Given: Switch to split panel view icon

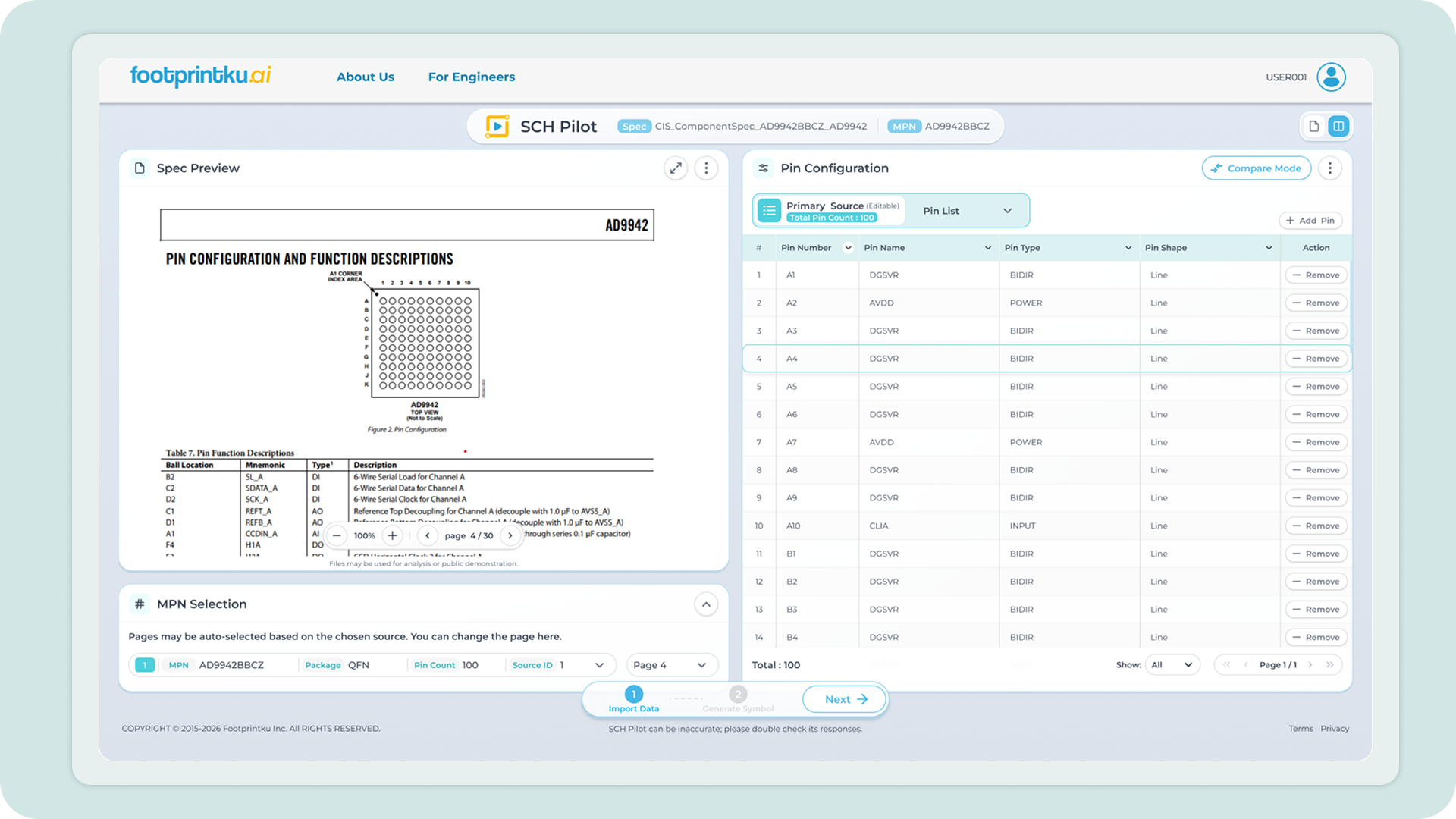Looking at the screenshot, I should coord(1338,126).
